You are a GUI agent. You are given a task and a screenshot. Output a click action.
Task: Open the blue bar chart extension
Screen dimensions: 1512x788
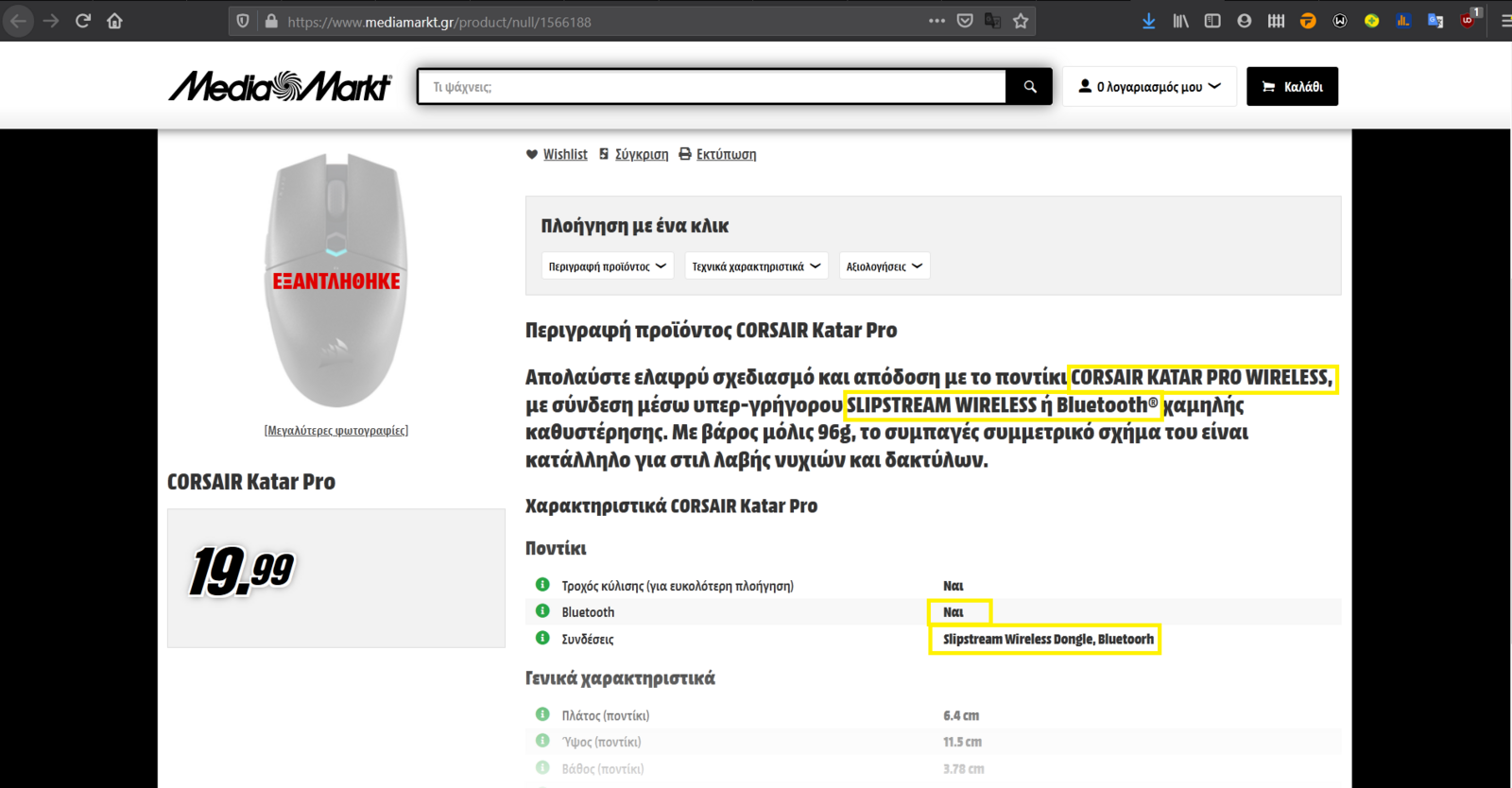coord(1403,21)
